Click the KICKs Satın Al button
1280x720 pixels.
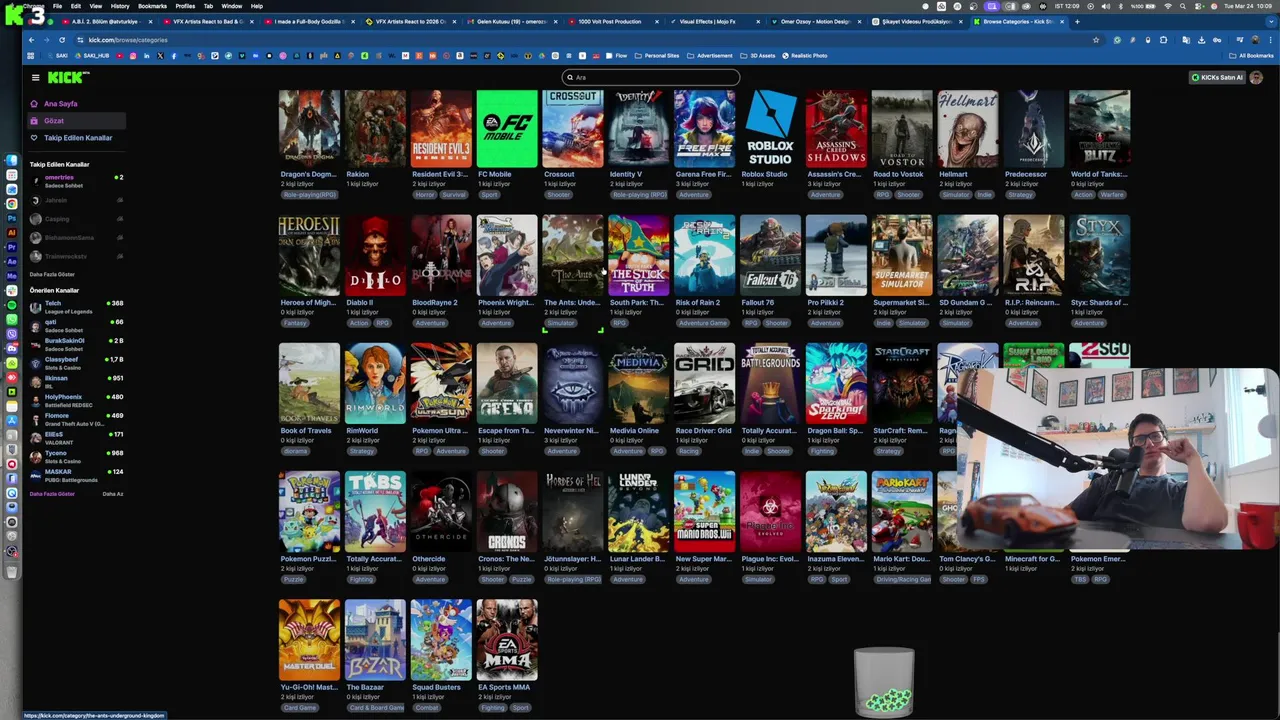click(x=1217, y=77)
